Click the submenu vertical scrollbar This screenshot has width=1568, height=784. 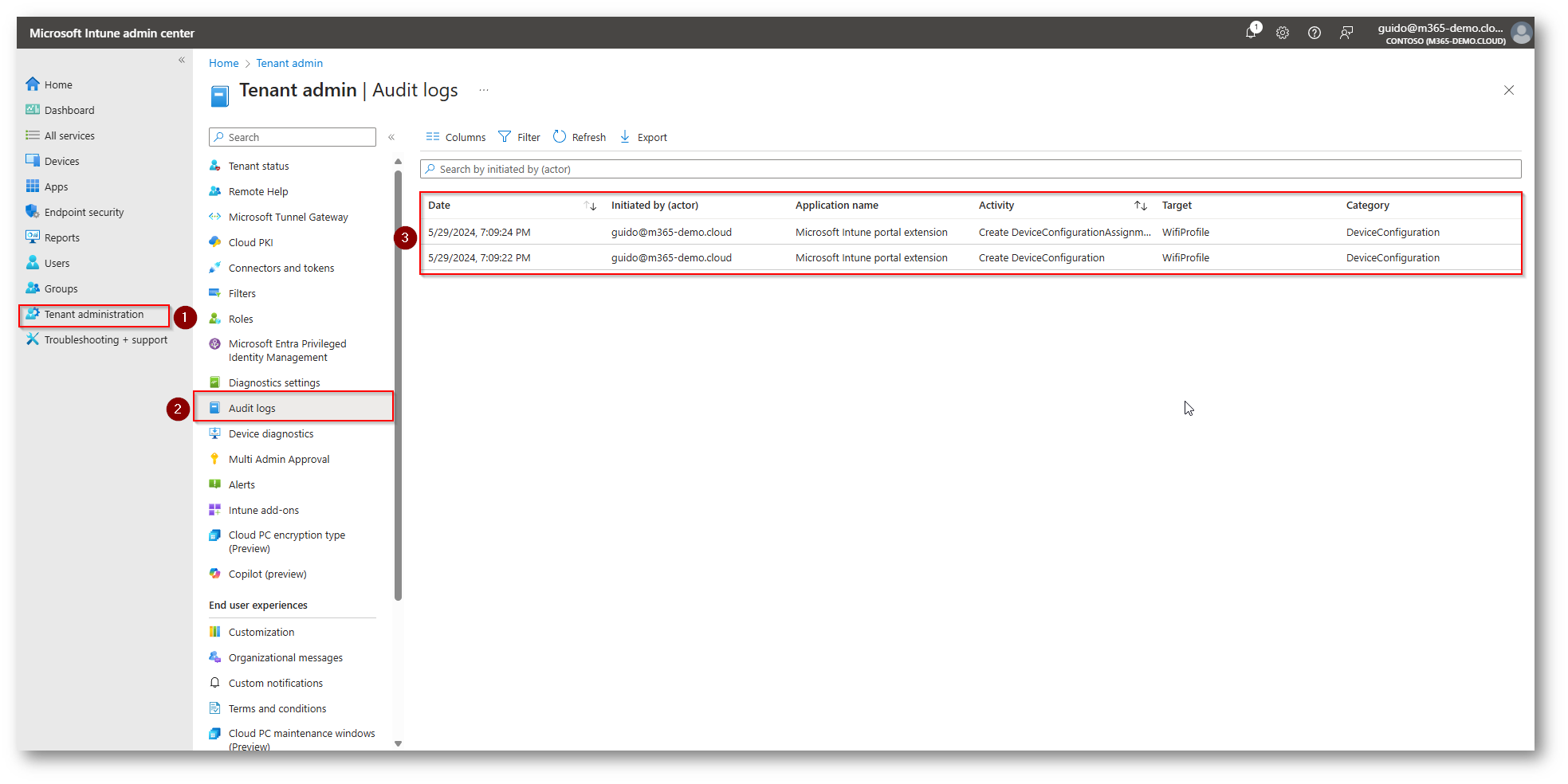click(x=398, y=386)
